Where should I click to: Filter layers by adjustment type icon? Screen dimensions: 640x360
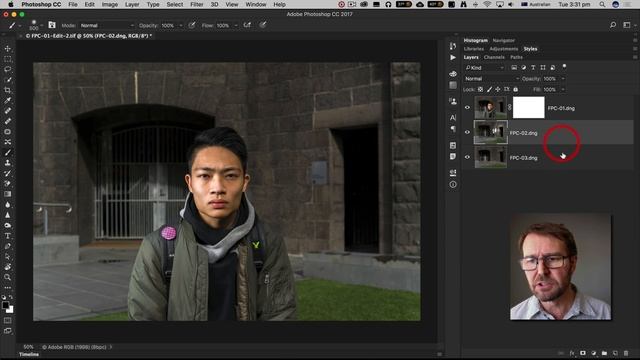(x=524, y=67)
